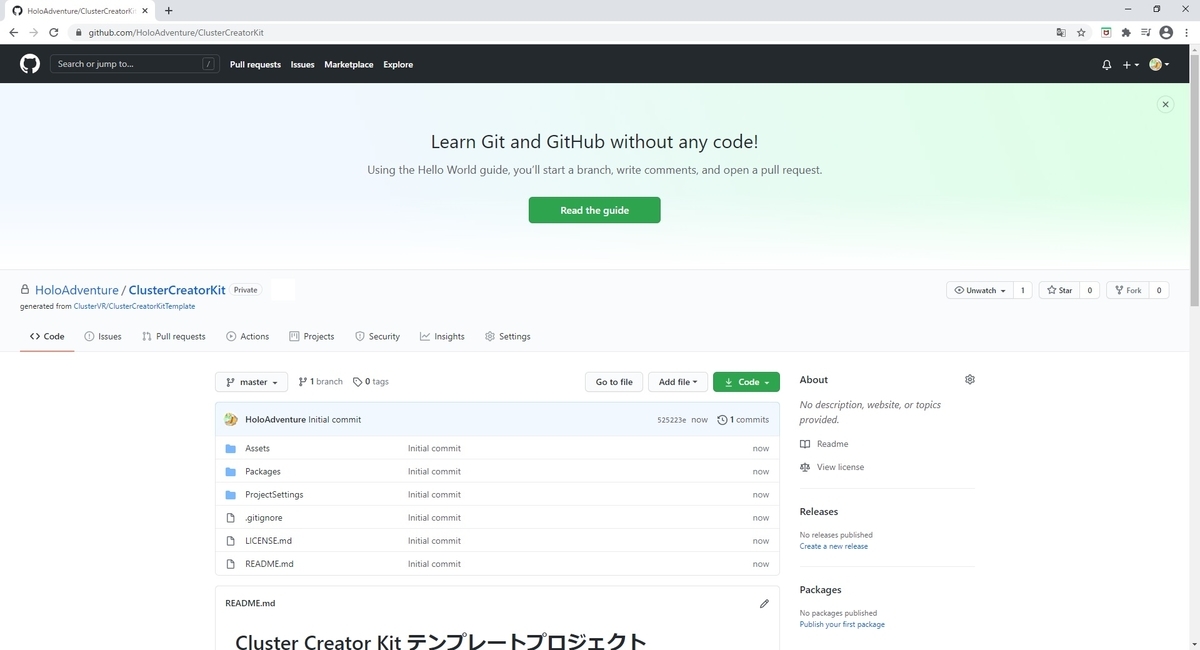Go back with browser back arrow
1200x650 pixels.
(13, 32)
